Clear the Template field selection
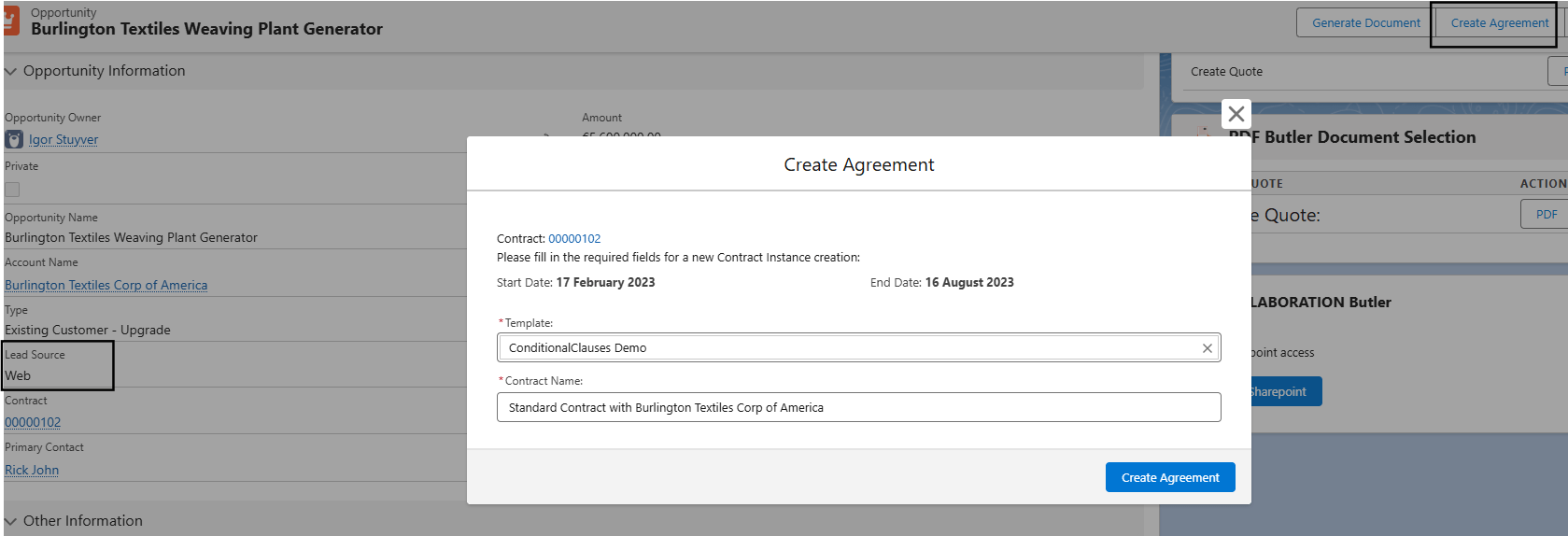 pyautogui.click(x=1207, y=348)
